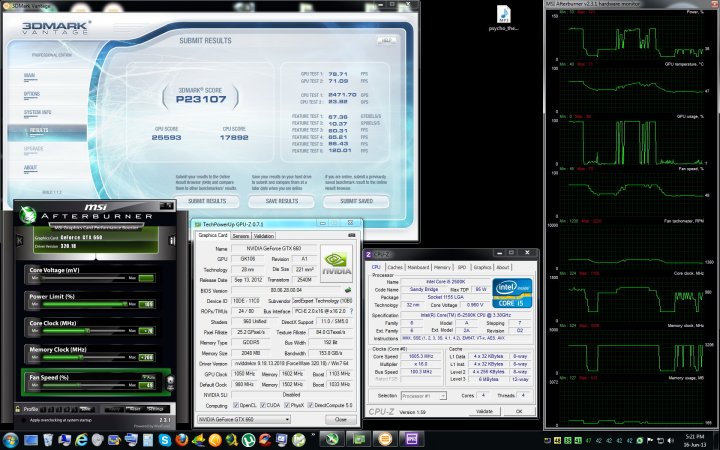Go to System Info in the 3DMark sidebar
This screenshot has width=720, height=450.
[x=38, y=112]
